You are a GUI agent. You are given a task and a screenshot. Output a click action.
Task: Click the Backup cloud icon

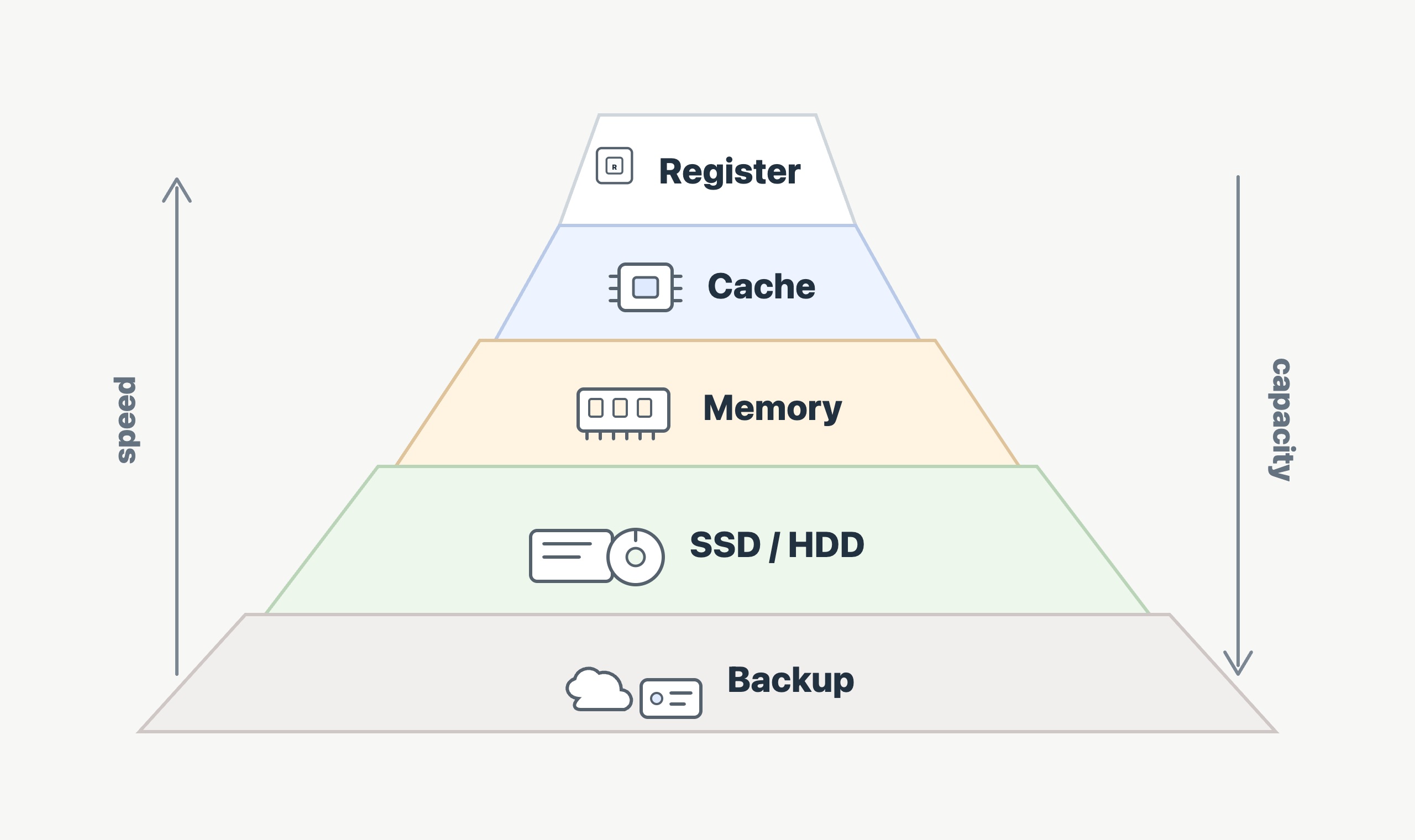(x=599, y=690)
